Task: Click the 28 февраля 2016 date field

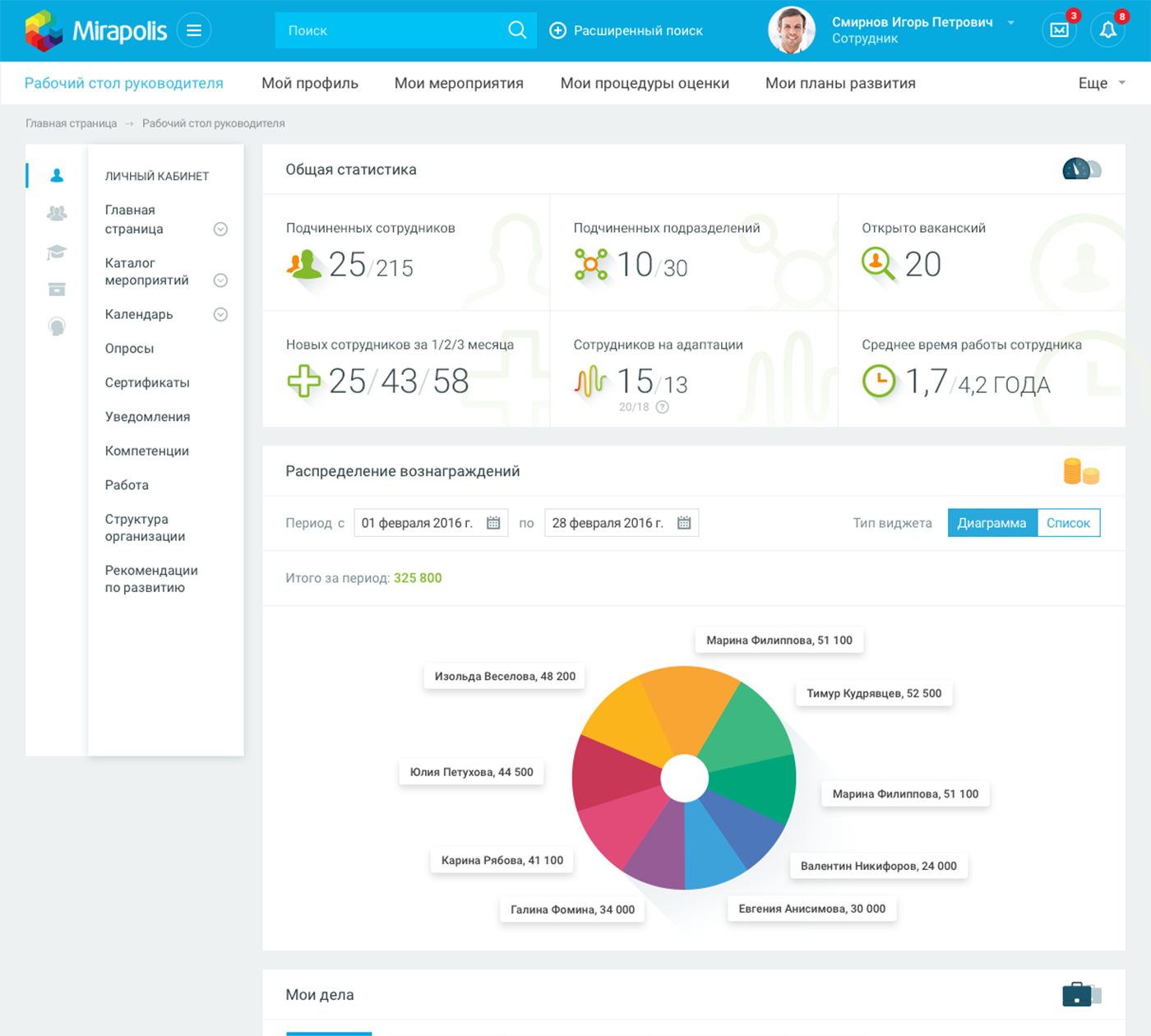Action: click(x=622, y=523)
